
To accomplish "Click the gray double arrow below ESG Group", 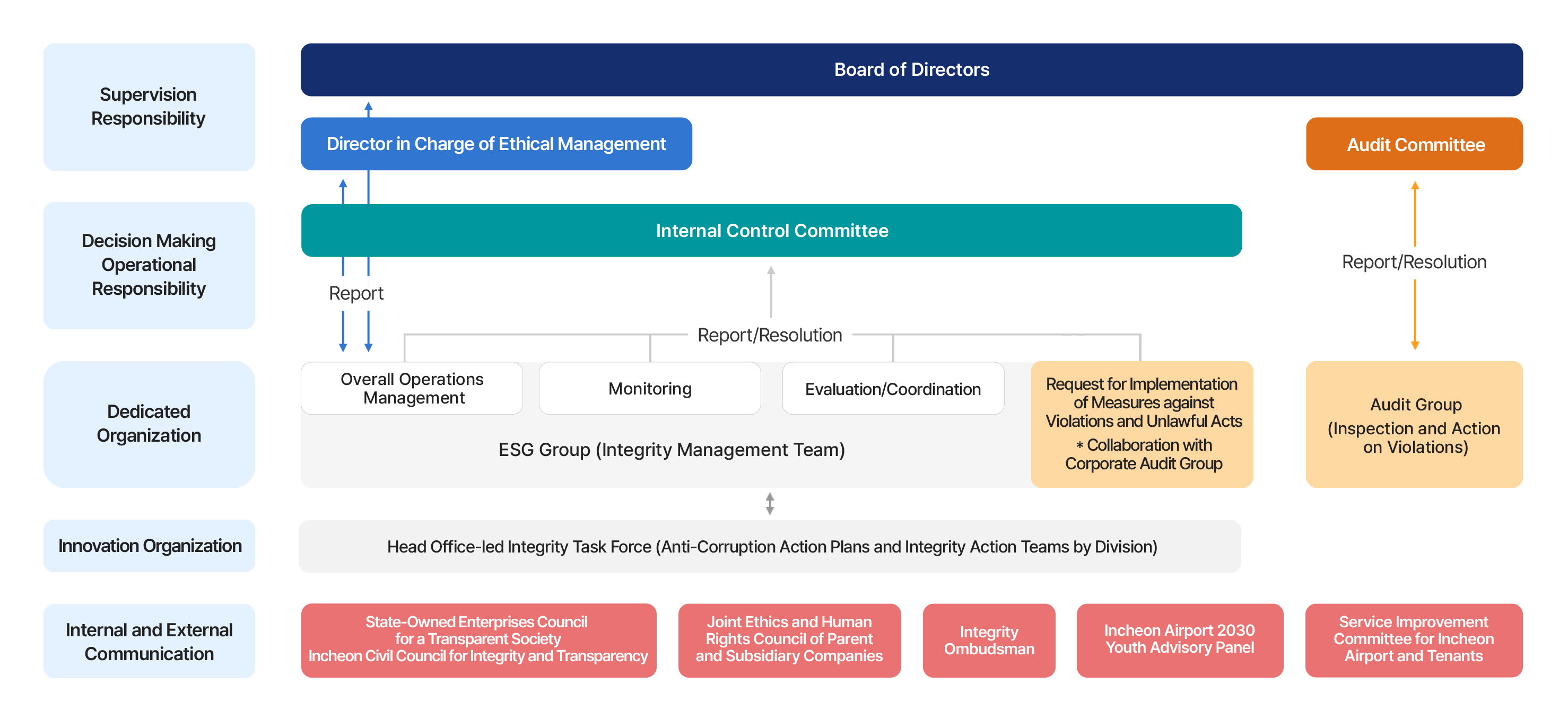I will click(x=770, y=504).
